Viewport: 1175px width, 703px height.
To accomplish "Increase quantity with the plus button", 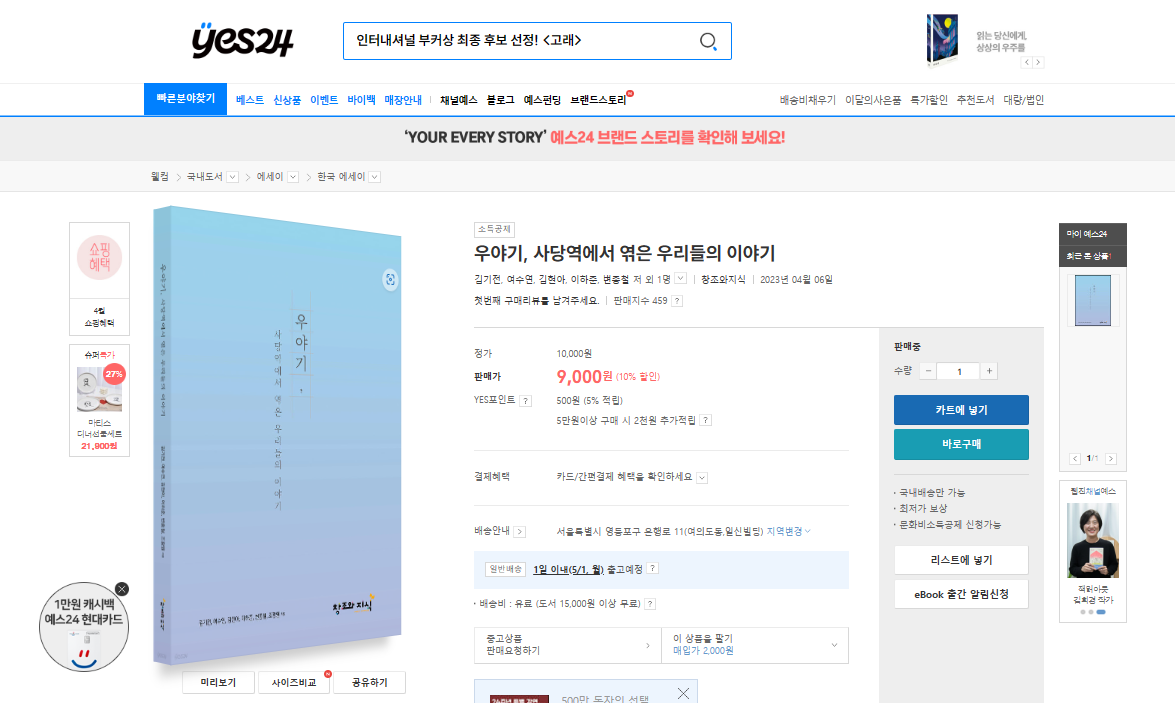I will click(989, 371).
